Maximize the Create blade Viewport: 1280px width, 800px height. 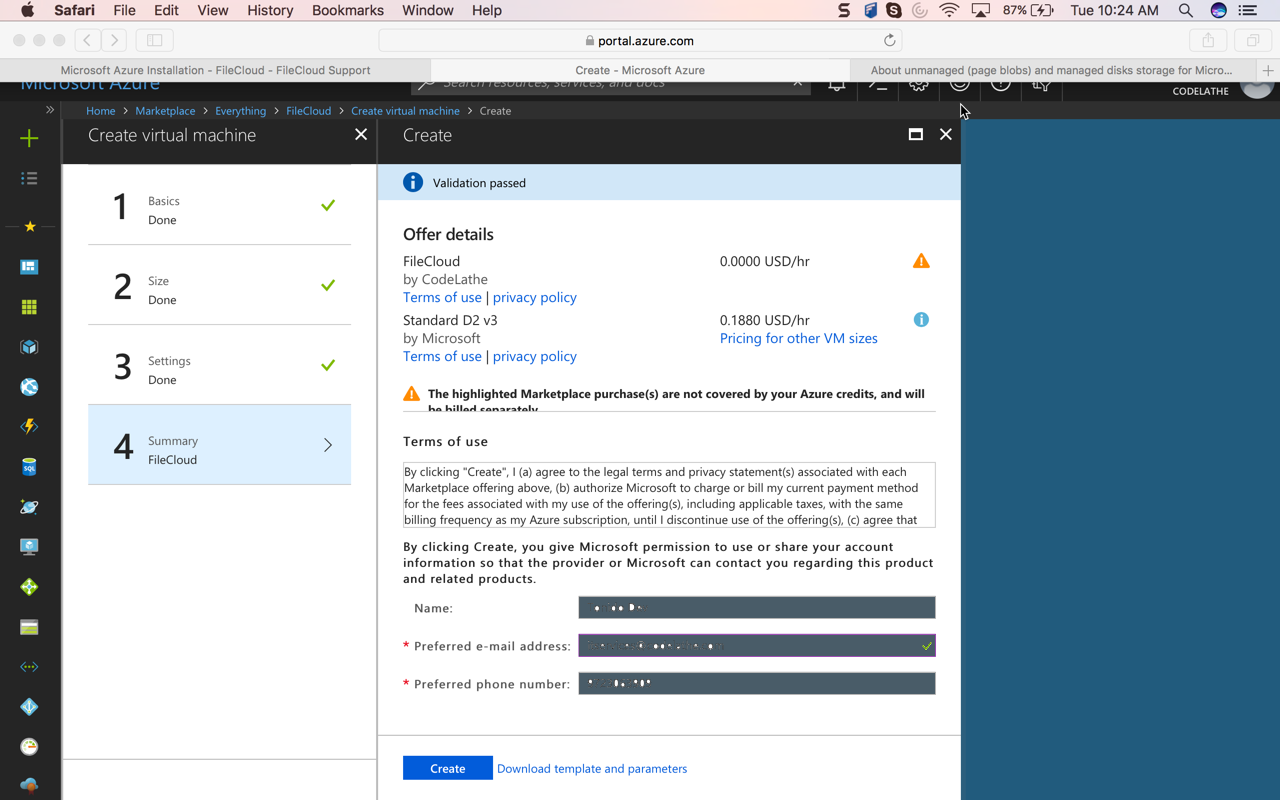[x=915, y=134]
